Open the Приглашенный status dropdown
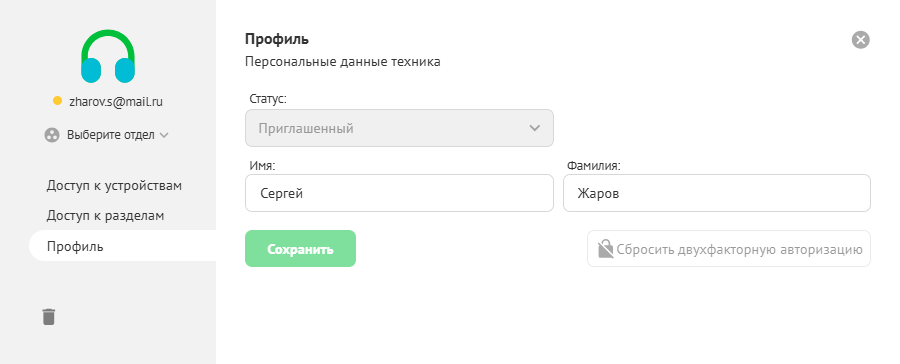 pos(399,128)
